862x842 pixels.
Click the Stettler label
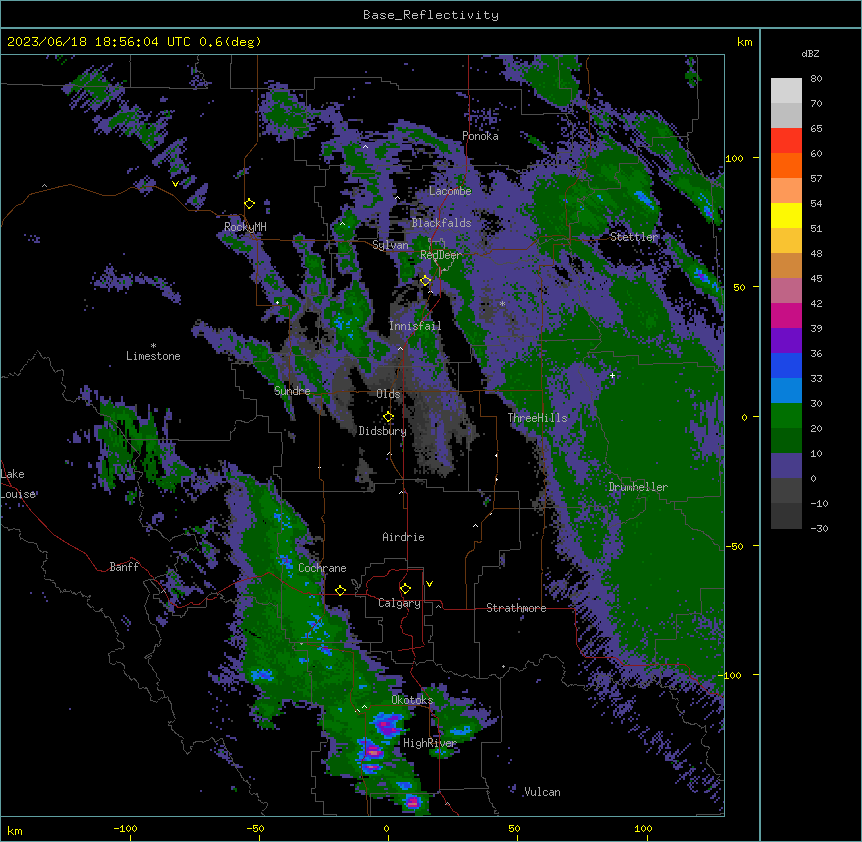pos(634,237)
